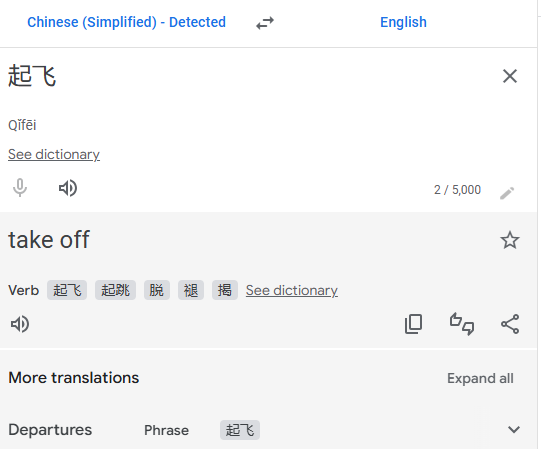Swap source and target languages

pos(265,23)
